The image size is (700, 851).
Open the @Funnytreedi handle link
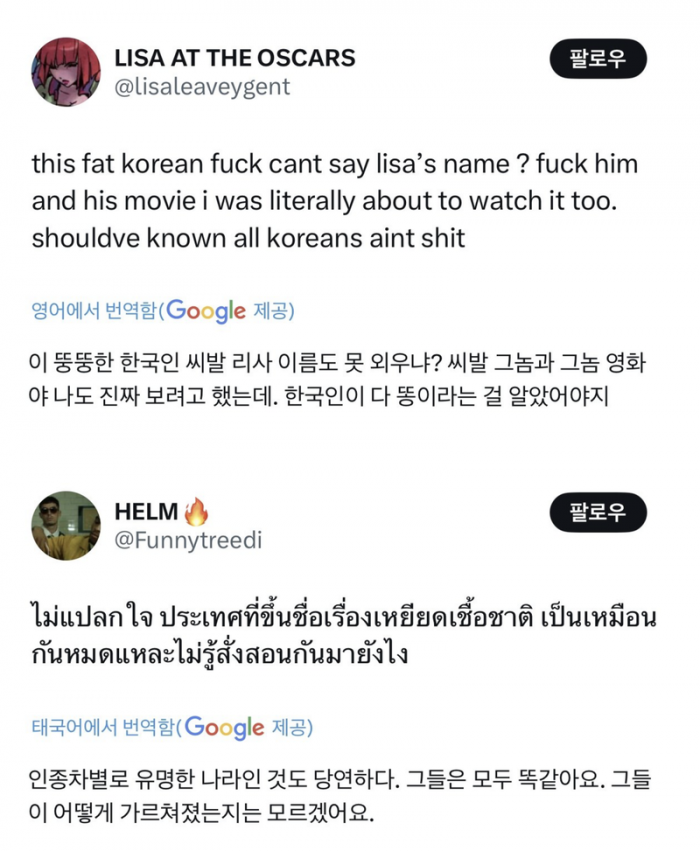click(188, 541)
